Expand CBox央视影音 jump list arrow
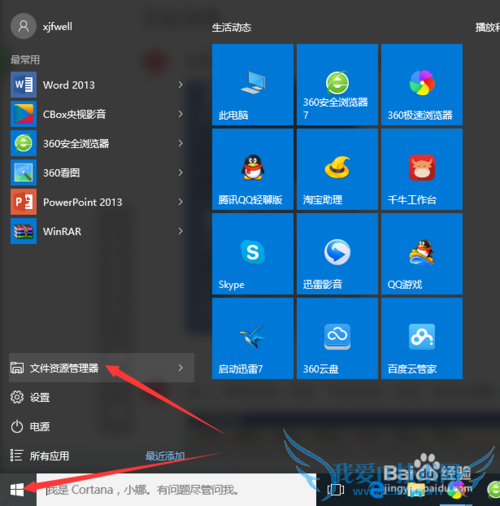The image size is (500, 506). (x=180, y=114)
